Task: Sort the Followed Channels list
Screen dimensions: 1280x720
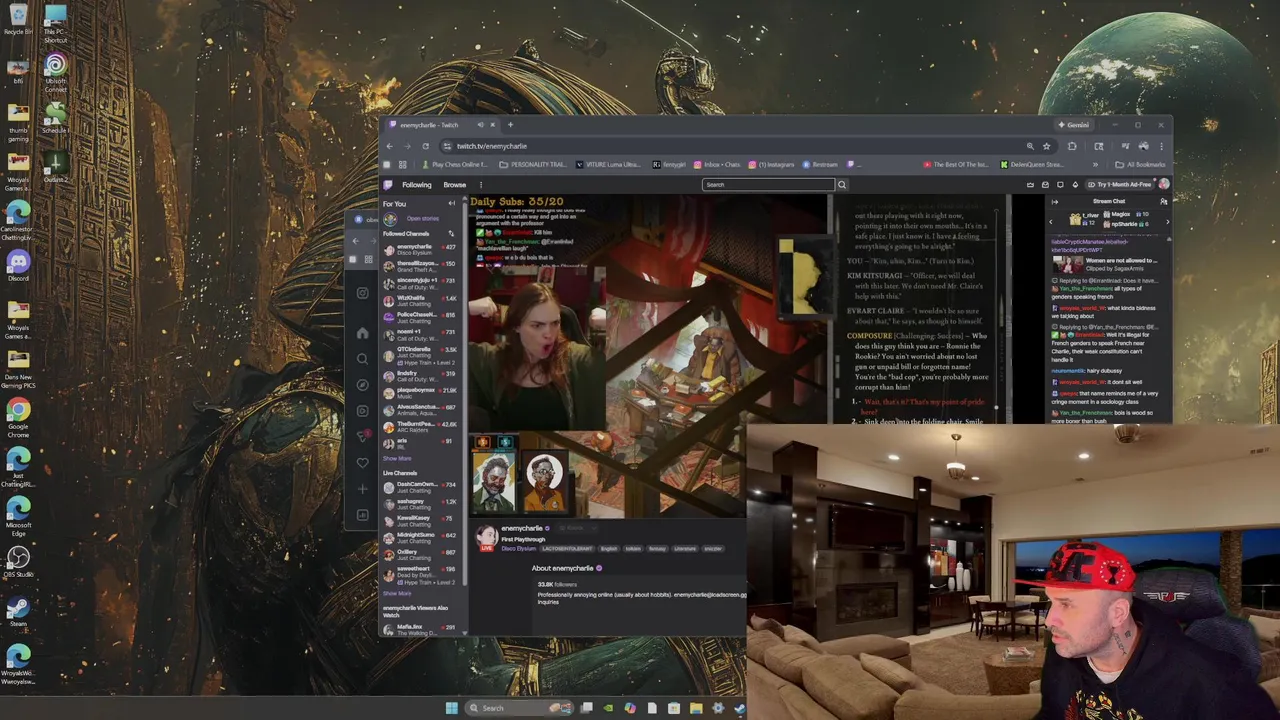Action: pyautogui.click(x=451, y=234)
